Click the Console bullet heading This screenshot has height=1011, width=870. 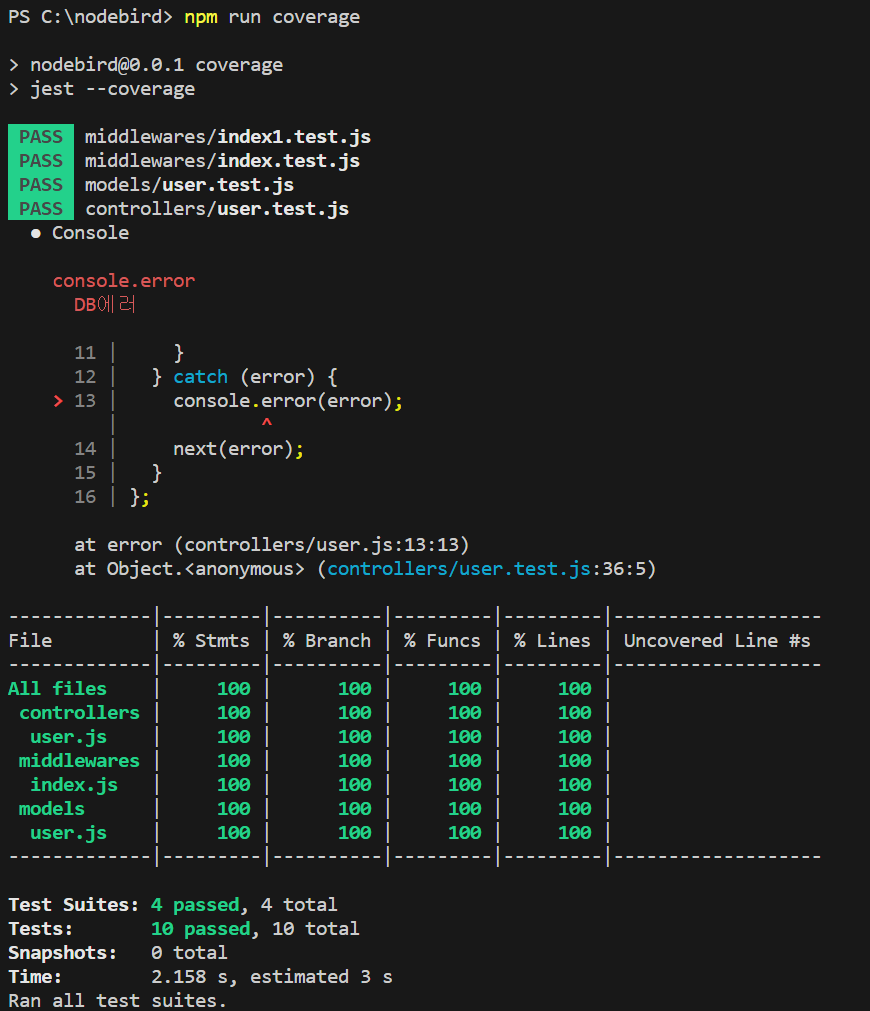80,233
